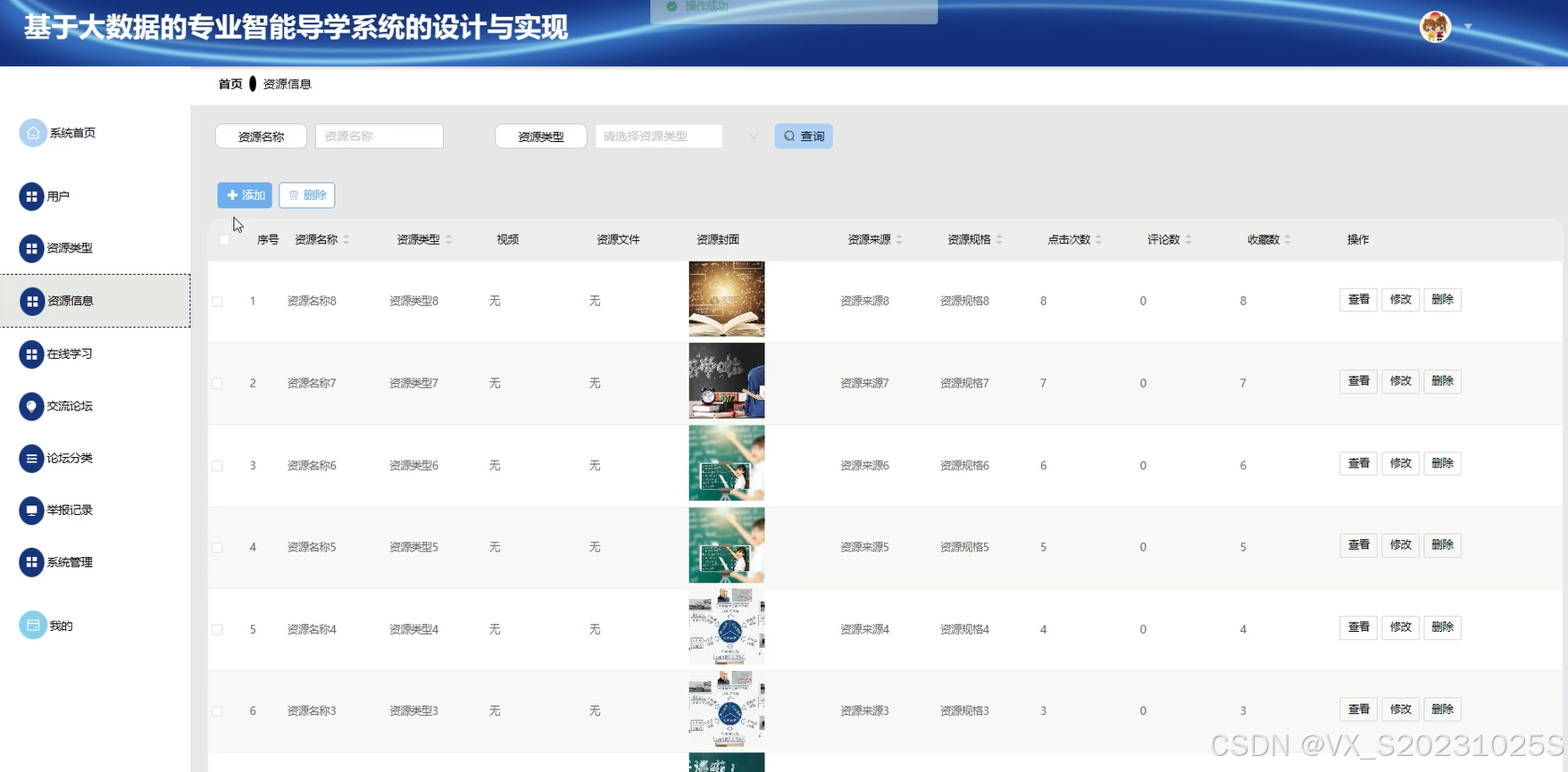Sort by 资源规格 column arrows
This screenshot has width=1568, height=772.
click(x=999, y=239)
